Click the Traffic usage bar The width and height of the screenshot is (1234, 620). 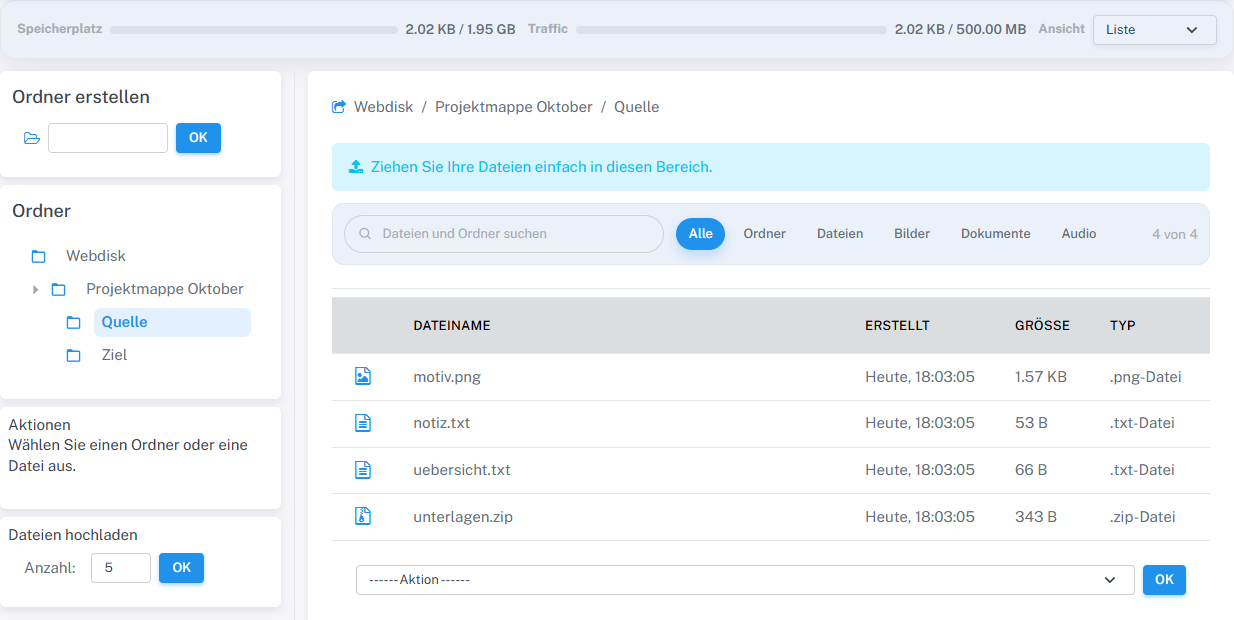(732, 30)
